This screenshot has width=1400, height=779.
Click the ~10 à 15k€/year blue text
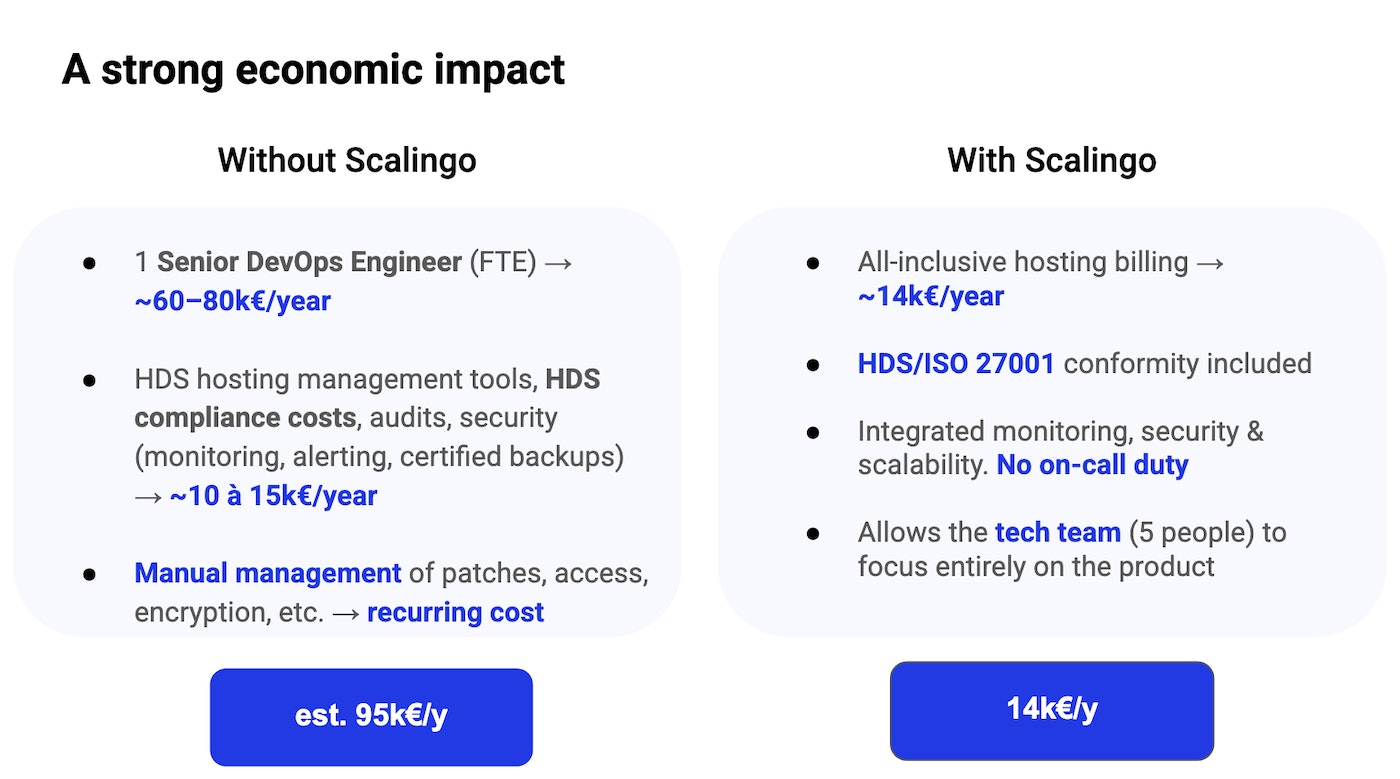pos(273,495)
